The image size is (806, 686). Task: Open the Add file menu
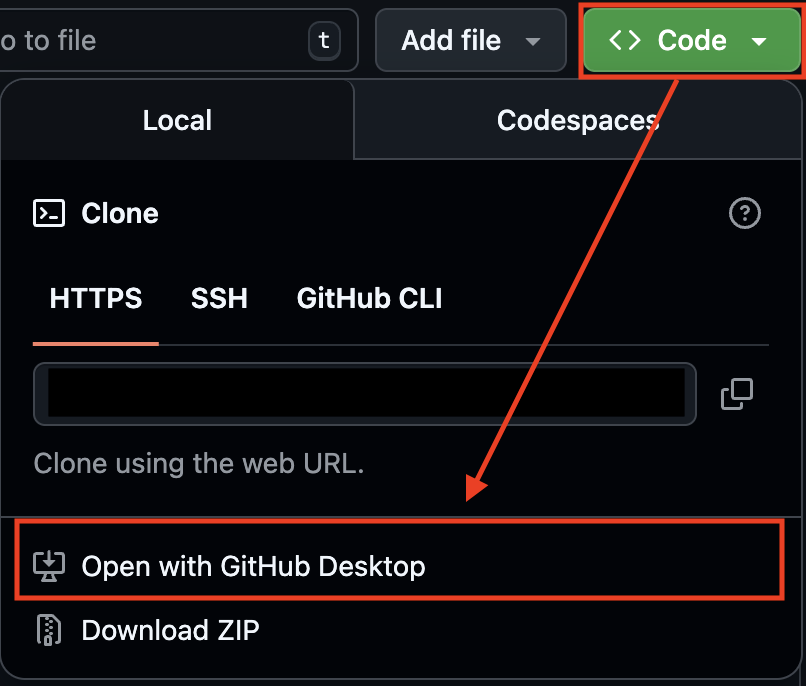click(x=452, y=41)
